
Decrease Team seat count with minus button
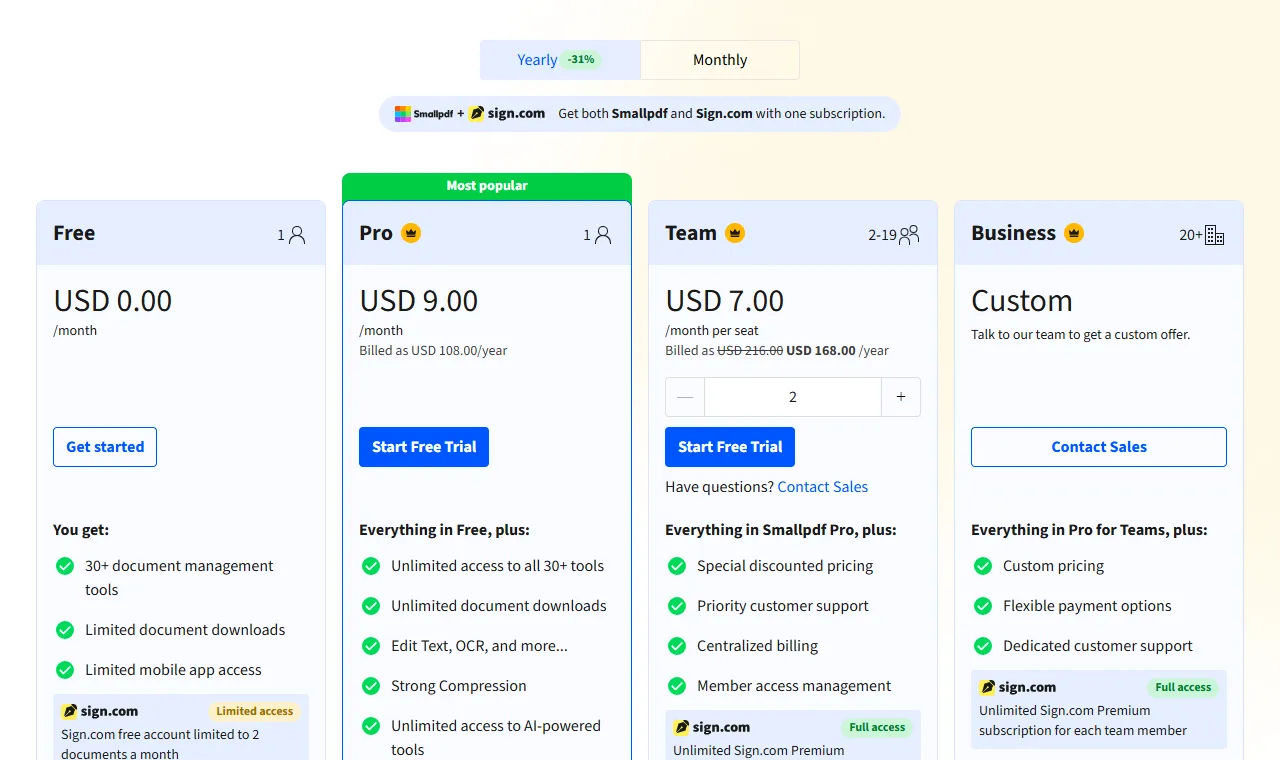pos(685,397)
